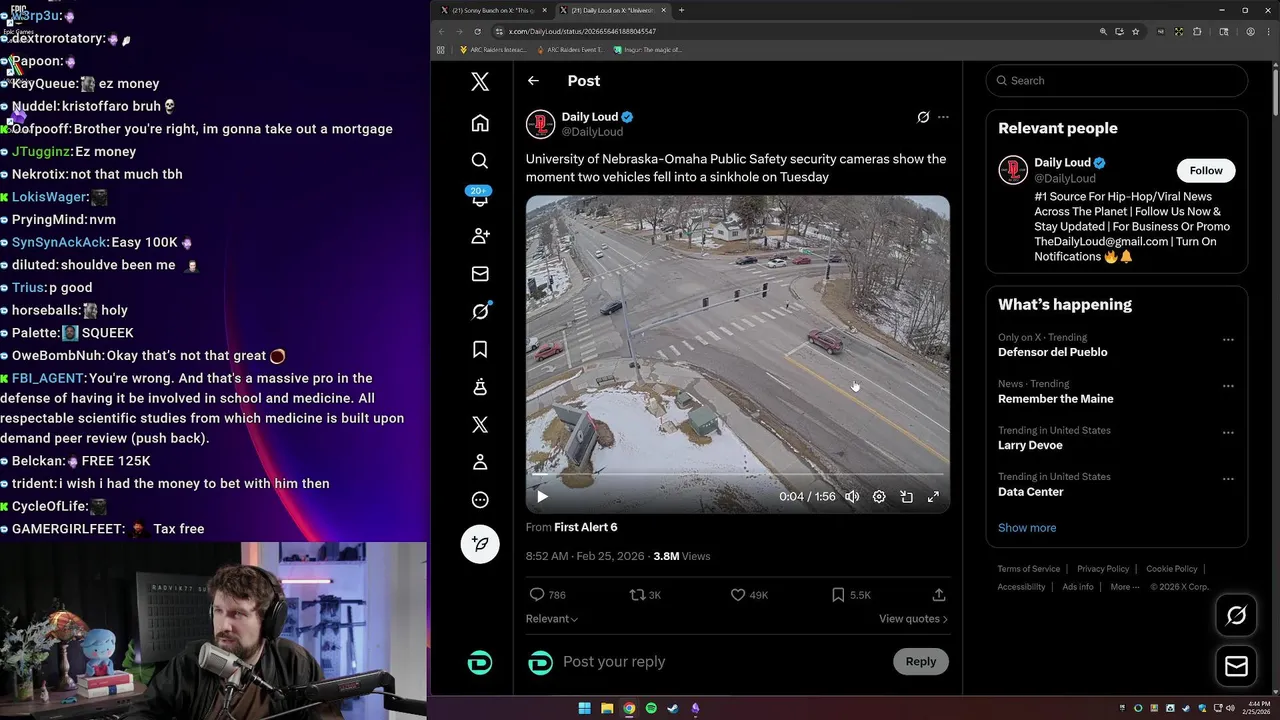Open the X logo home link in sidebar
1280x720 pixels.
(480, 82)
